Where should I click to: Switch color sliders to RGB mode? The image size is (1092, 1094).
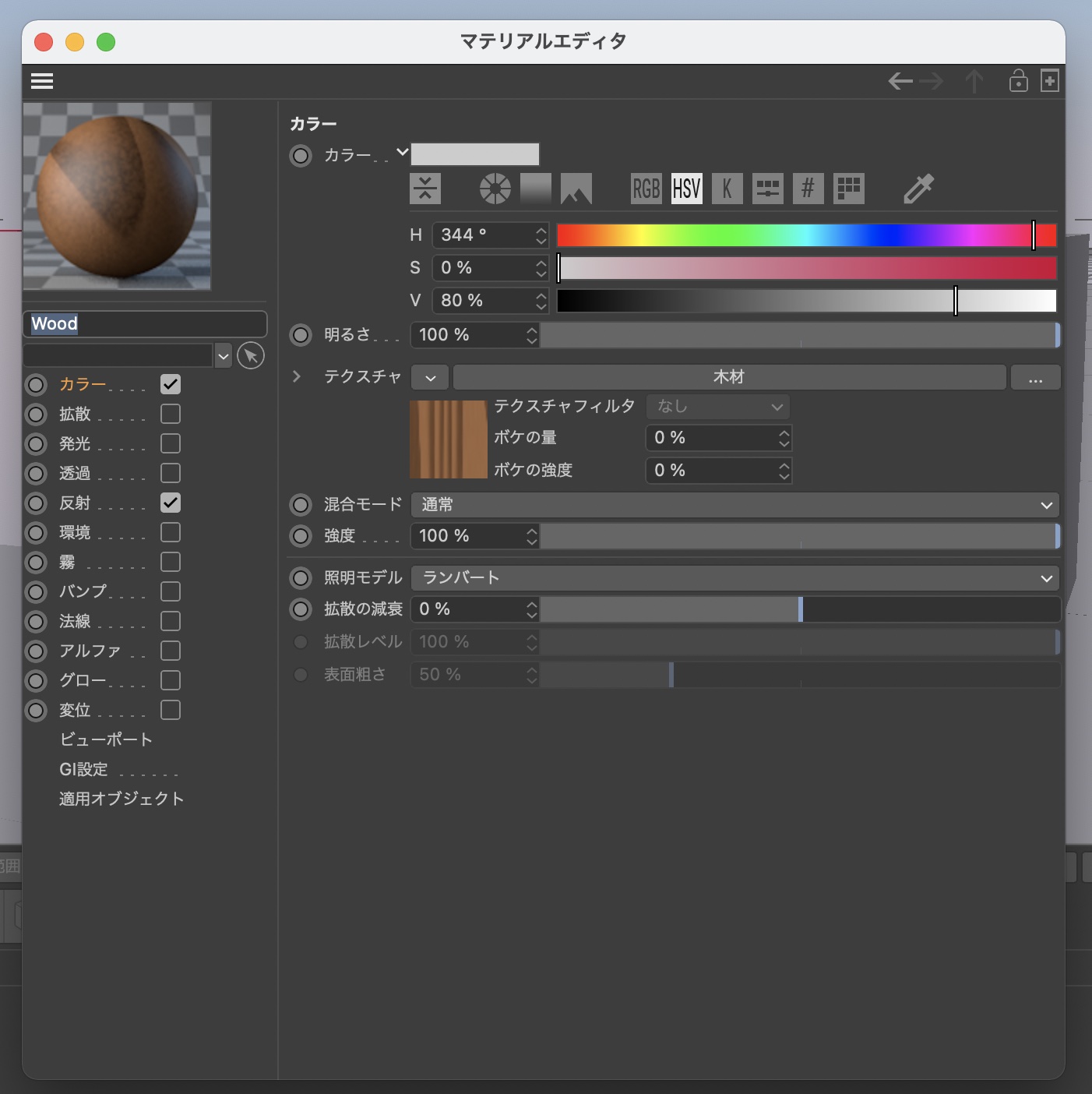tap(646, 189)
